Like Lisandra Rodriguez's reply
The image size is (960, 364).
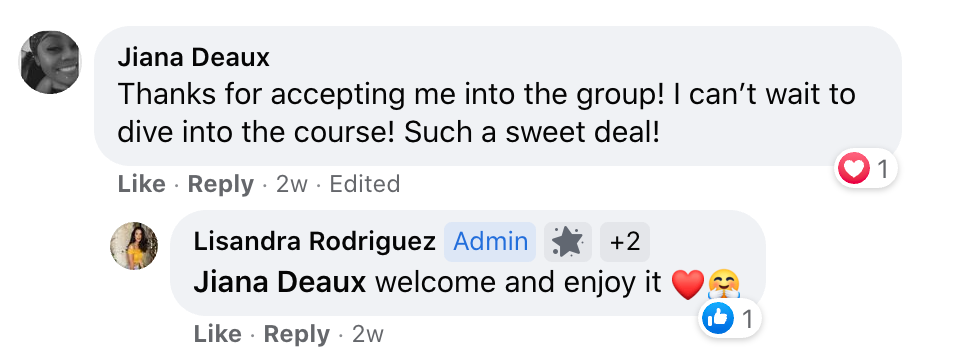(x=217, y=334)
